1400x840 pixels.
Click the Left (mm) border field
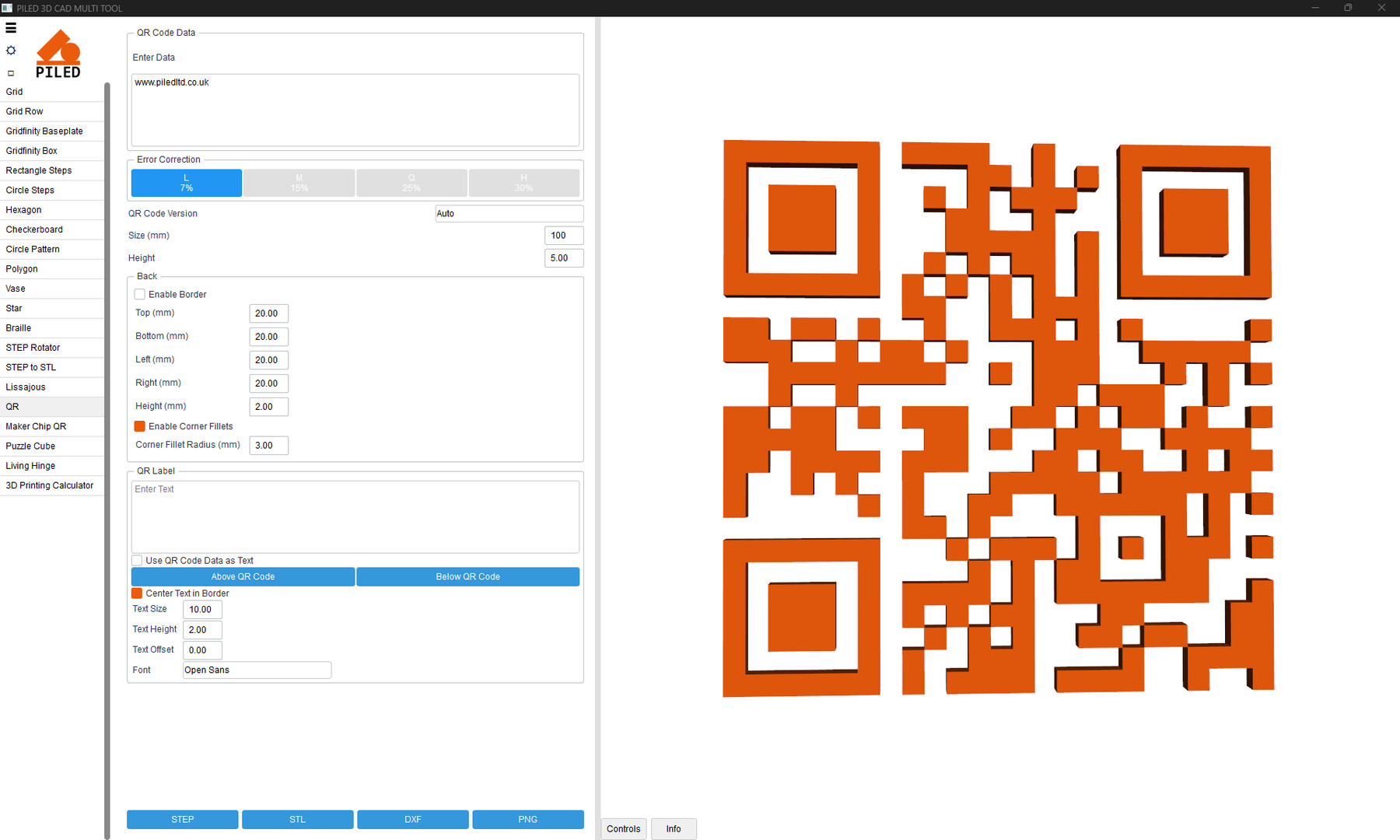point(268,360)
